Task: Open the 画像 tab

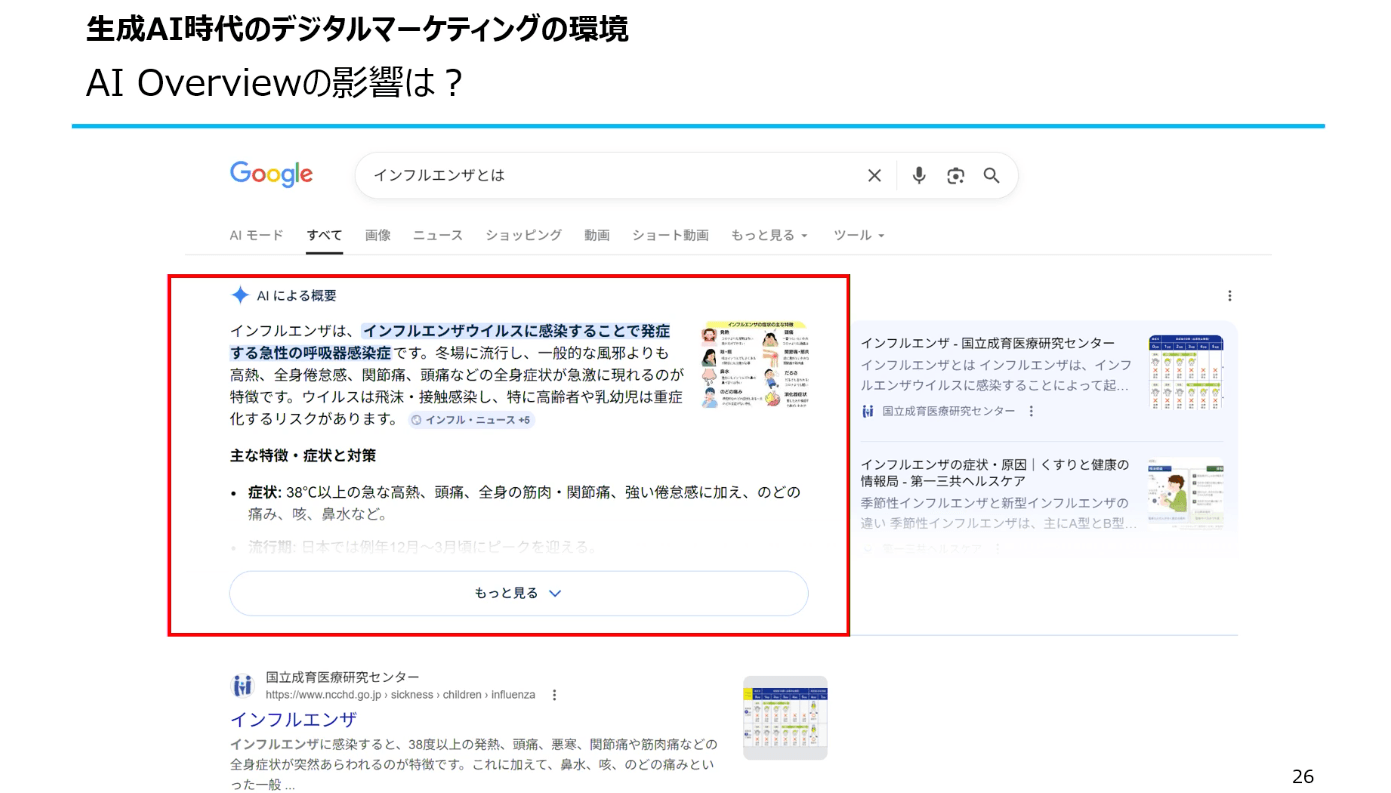Action: coord(378,235)
